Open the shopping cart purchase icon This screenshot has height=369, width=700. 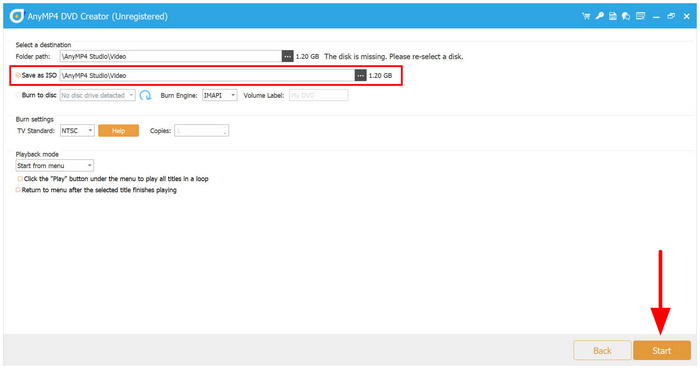[586, 16]
